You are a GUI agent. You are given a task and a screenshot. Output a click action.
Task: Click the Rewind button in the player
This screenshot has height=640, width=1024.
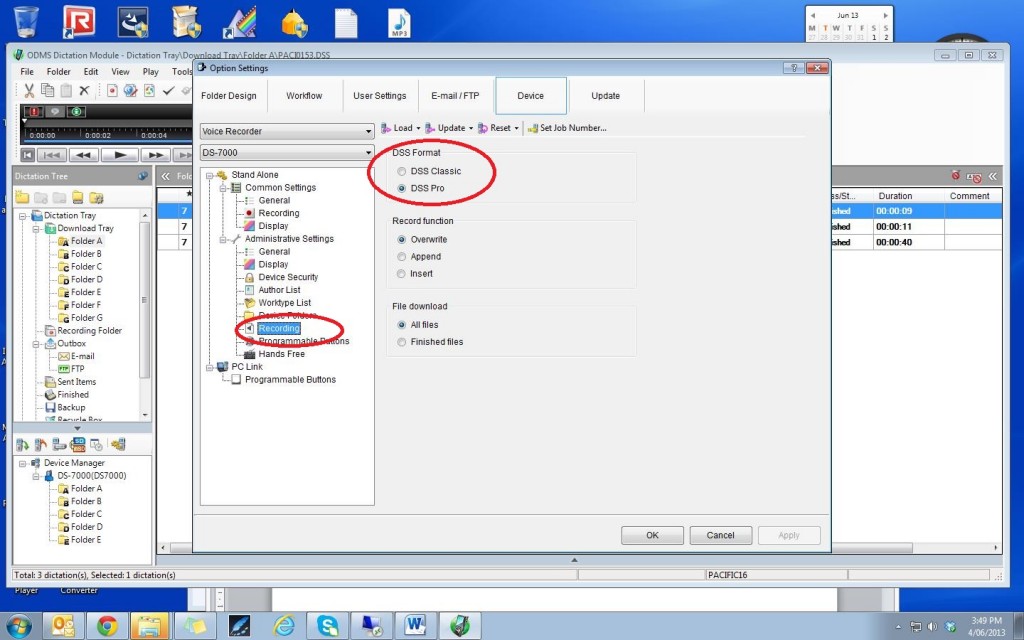[84, 155]
